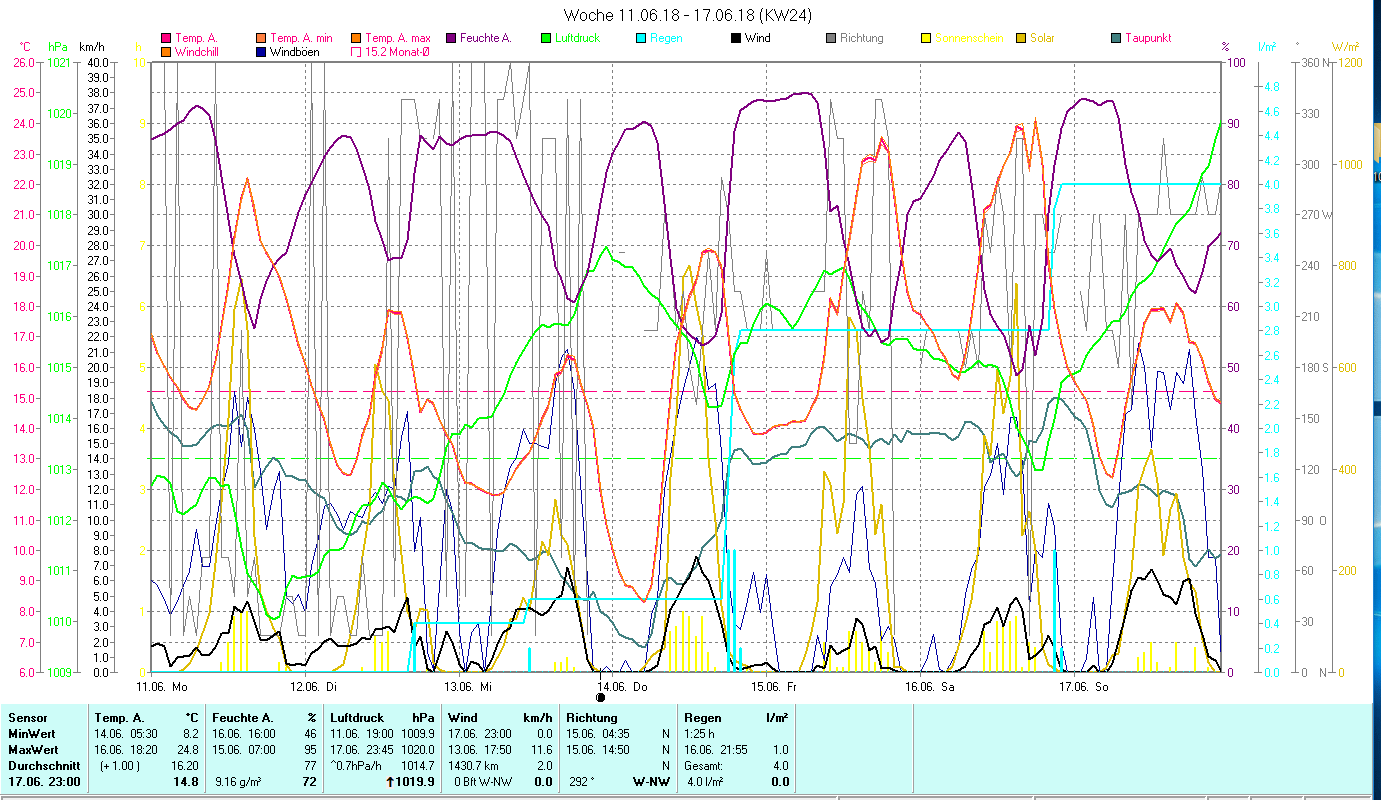Click the absolute humidity value 9.16 g/m²
The height and width of the screenshot is (800, 1381).
click(x=238, y=782)
